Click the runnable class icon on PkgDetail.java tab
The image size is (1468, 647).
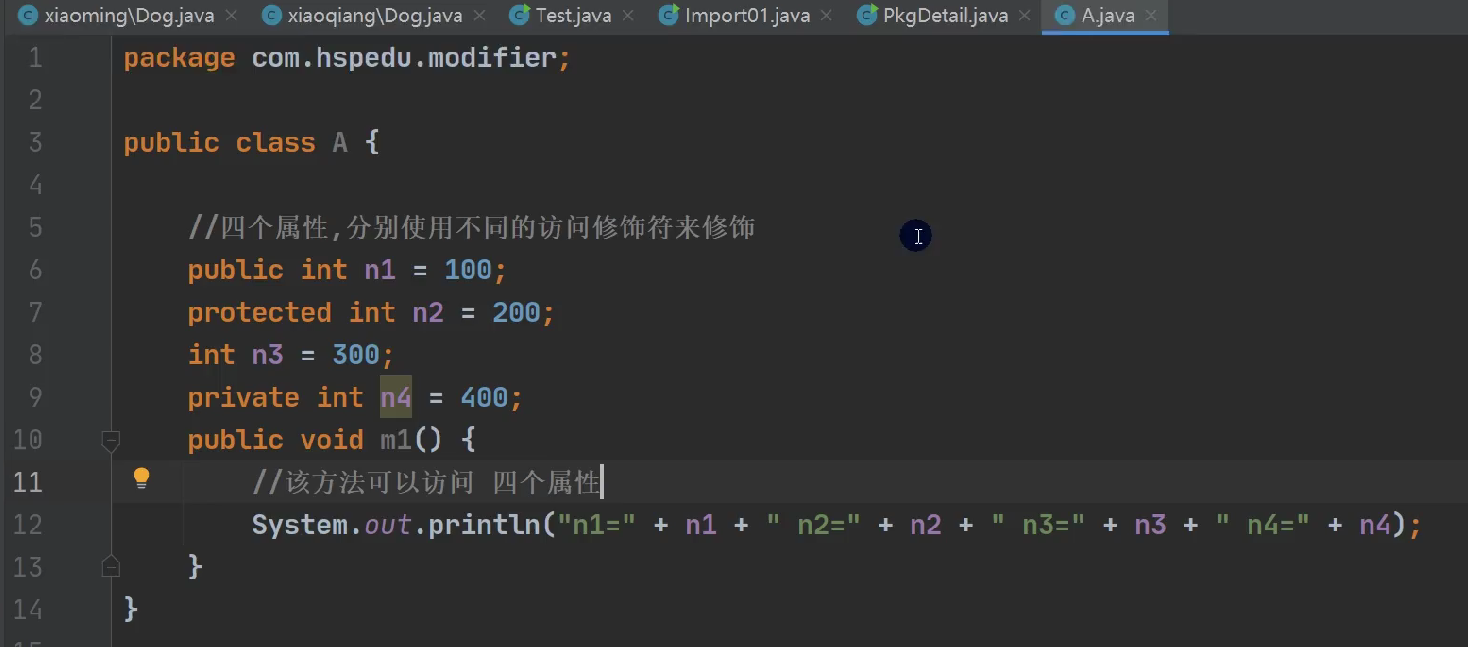[867, 16]
